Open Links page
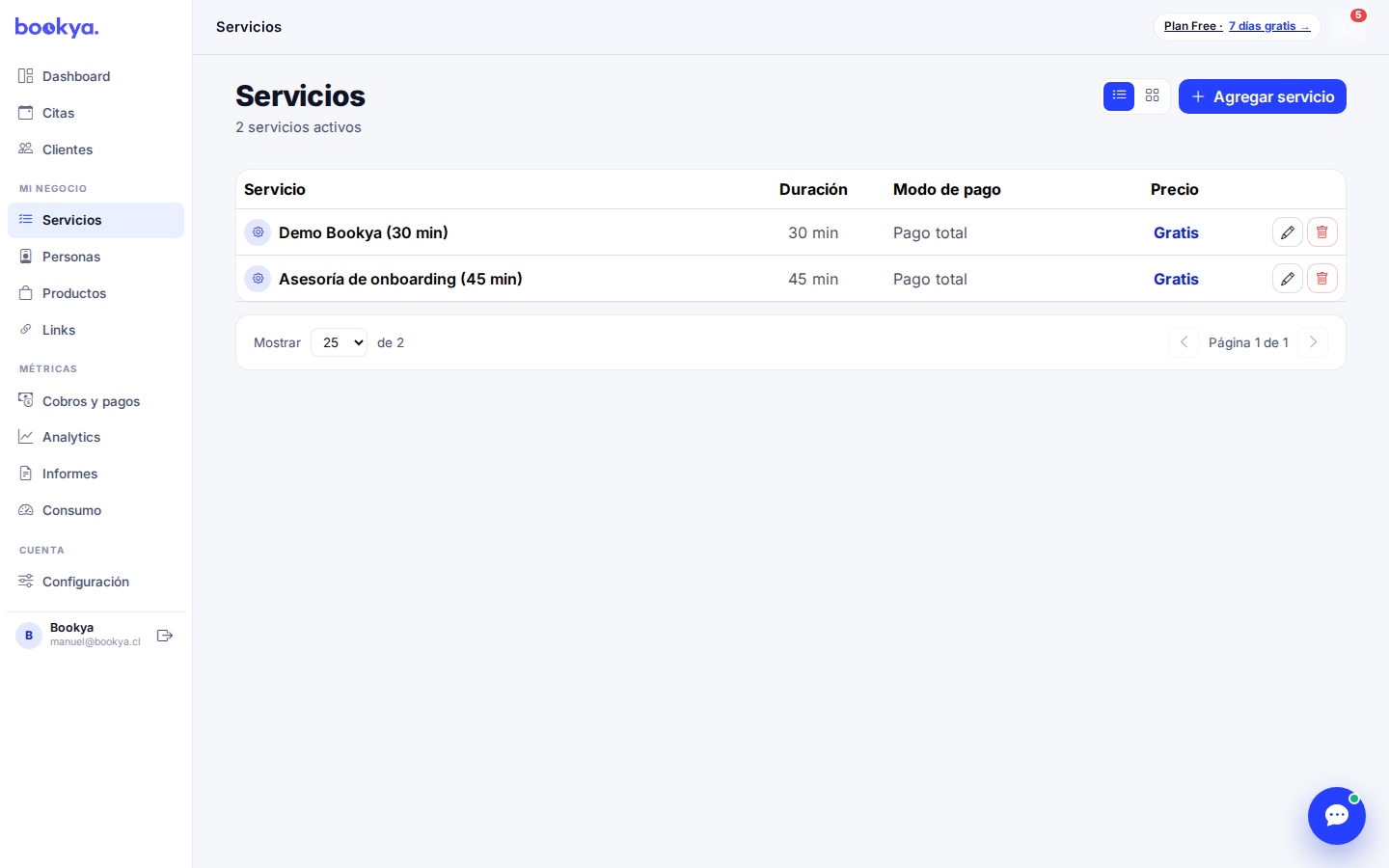This screenshot has width=1389, height=868. [95, 330]
